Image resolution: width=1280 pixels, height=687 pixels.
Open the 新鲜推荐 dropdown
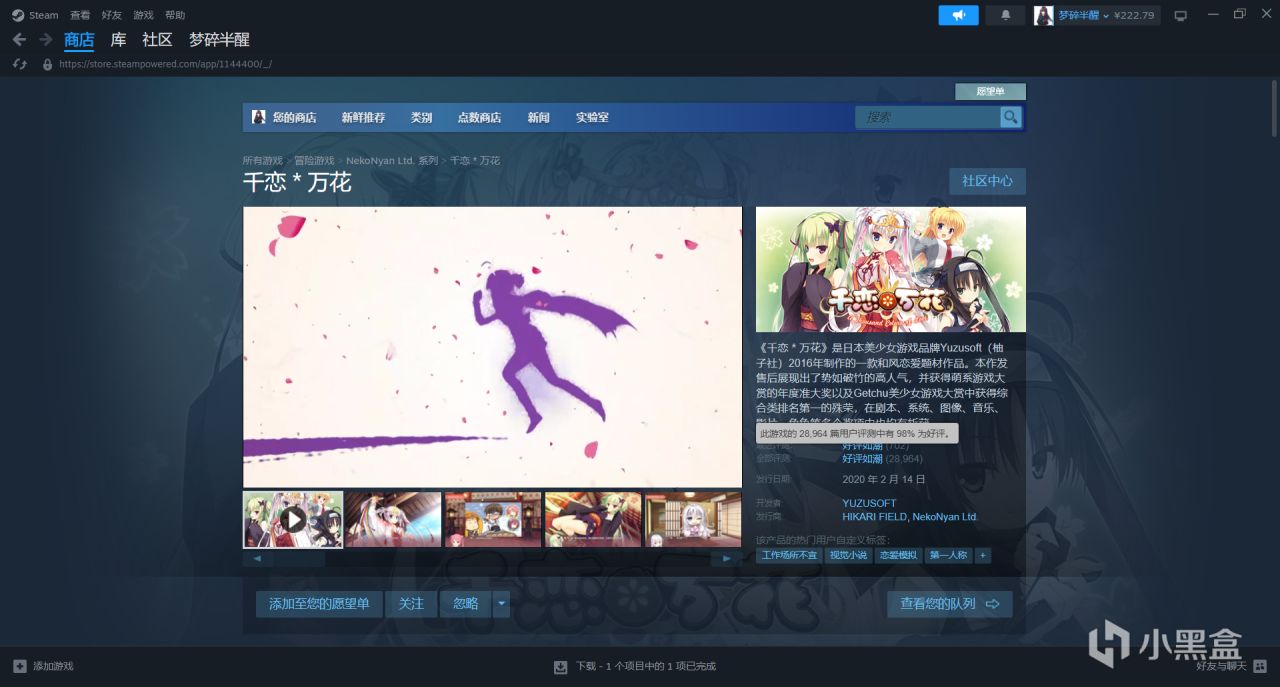pyautogui.click(x=363, y=117)
